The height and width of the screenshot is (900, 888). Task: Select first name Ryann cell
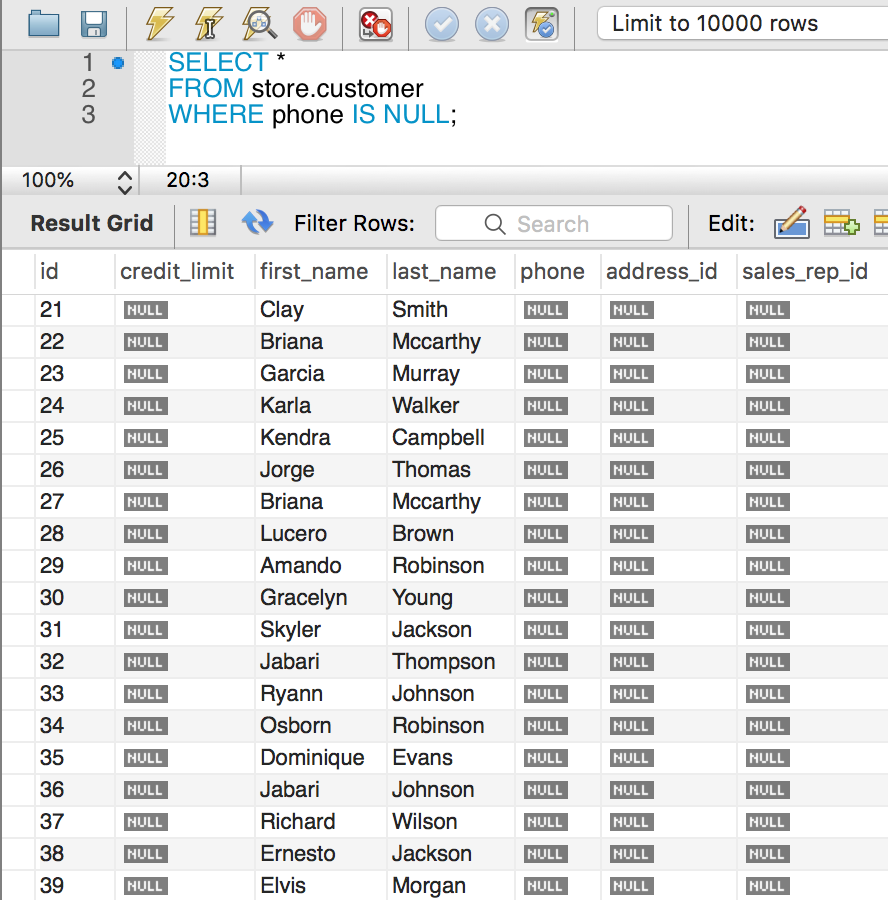(321, 694)
